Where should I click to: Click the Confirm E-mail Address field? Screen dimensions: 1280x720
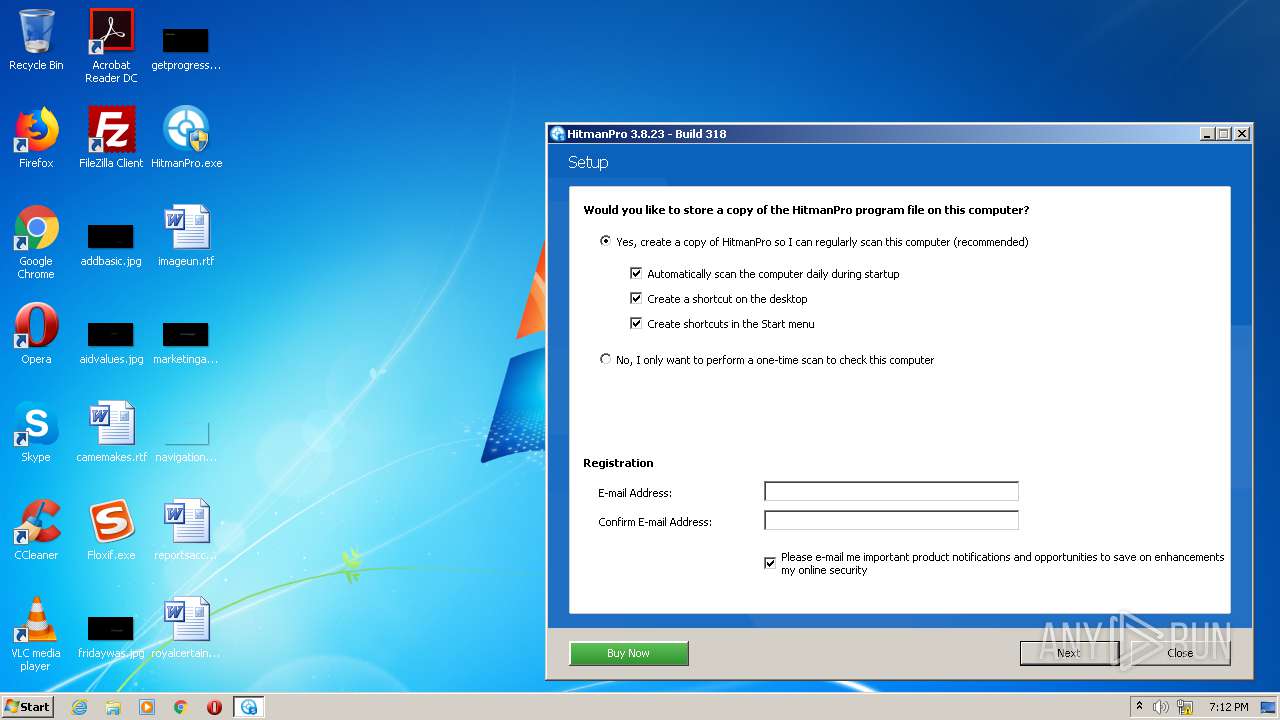tap(891, 520)
